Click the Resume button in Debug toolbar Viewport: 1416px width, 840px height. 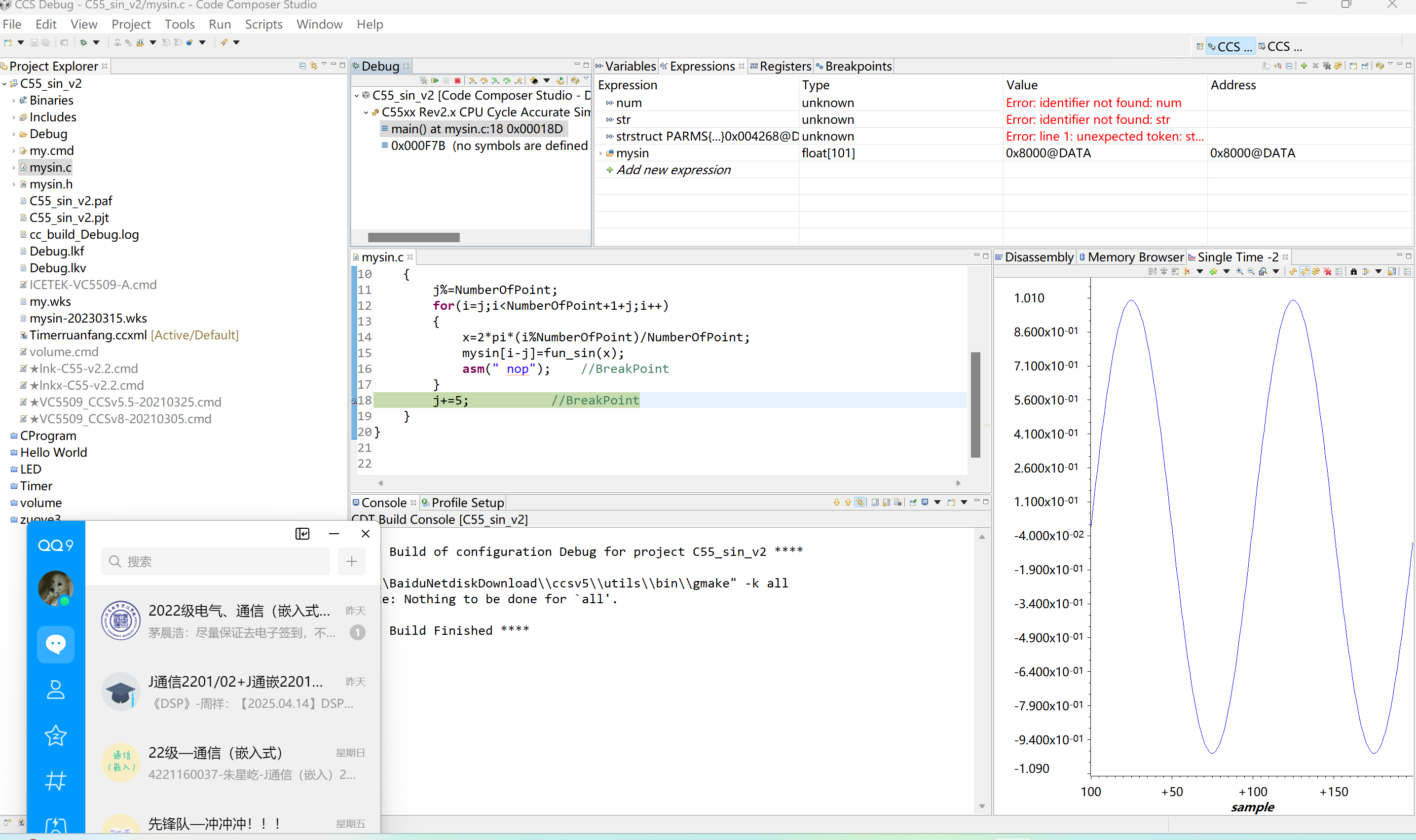[435, 80]
